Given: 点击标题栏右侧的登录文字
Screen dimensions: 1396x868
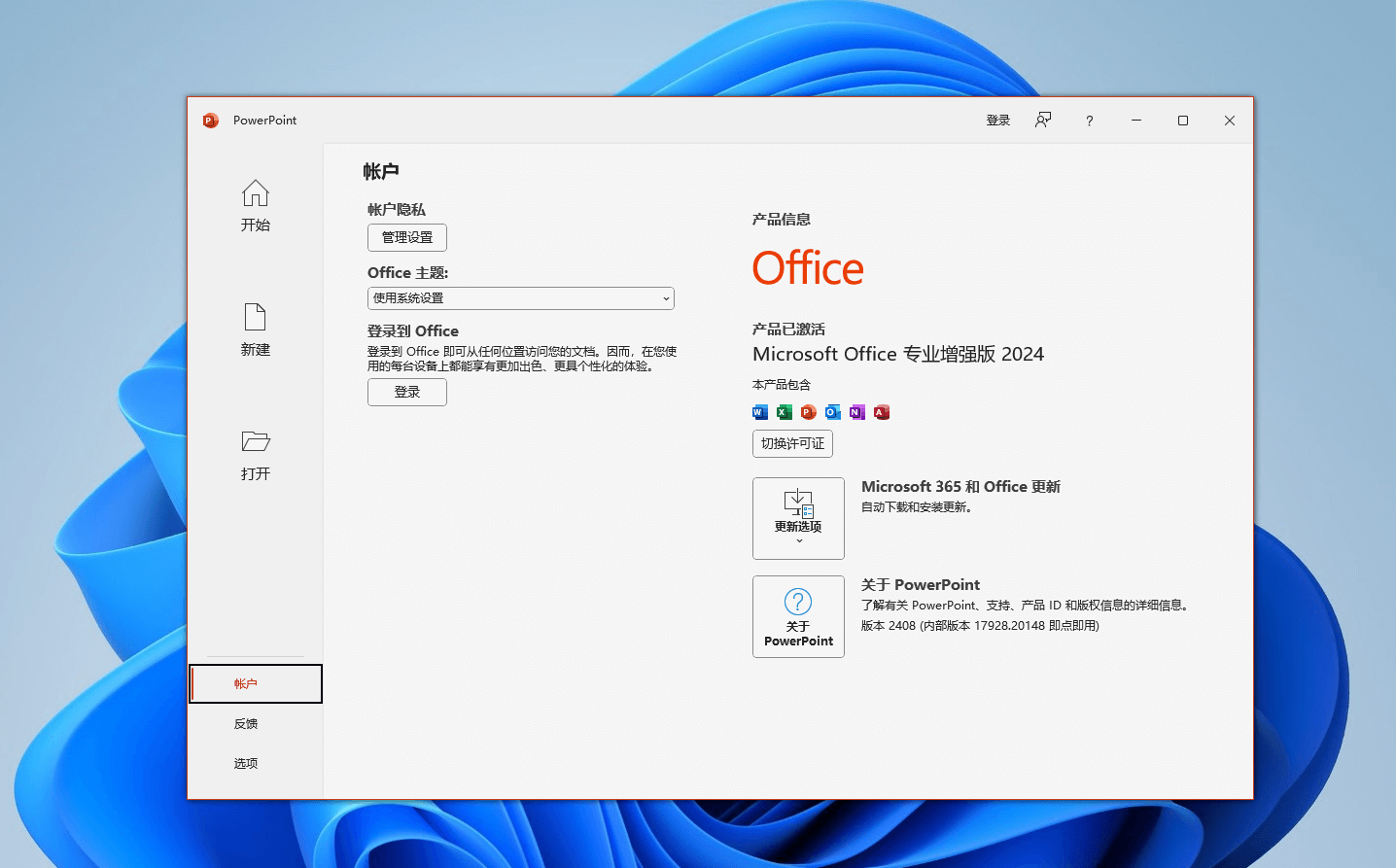Looking at the screenshot, I should [997, 120].
